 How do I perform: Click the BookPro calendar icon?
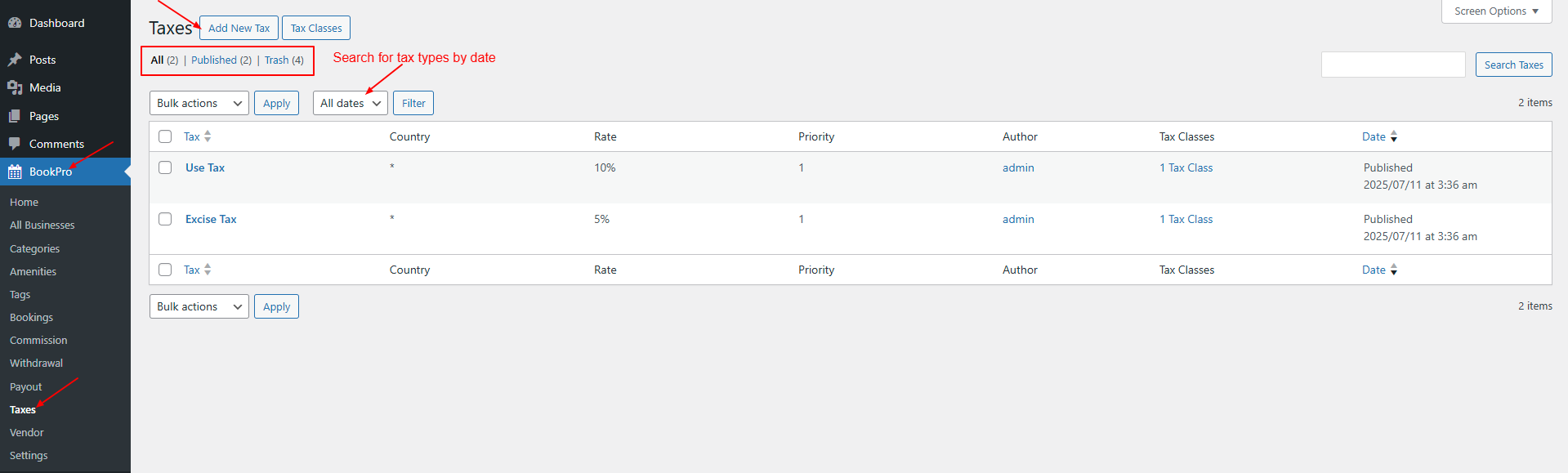coord(15,172)
